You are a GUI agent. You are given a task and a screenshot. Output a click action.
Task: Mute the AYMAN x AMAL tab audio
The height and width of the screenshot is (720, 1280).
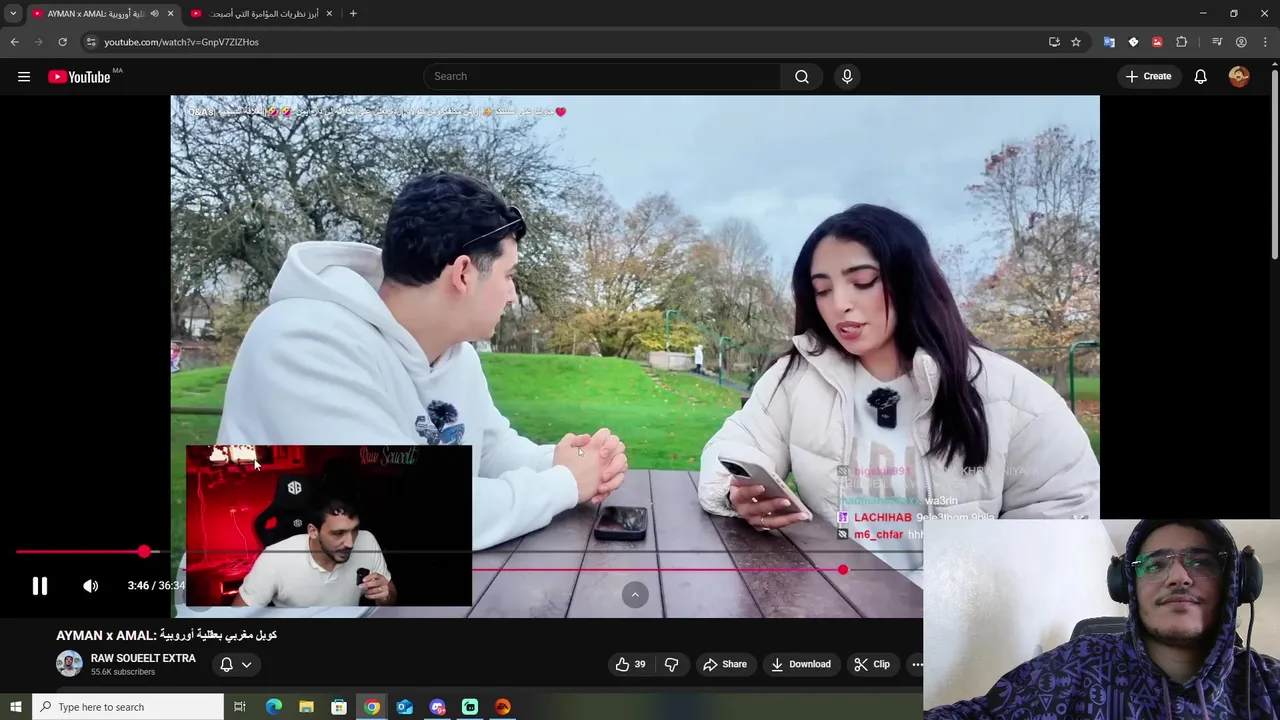pos(154,14)
